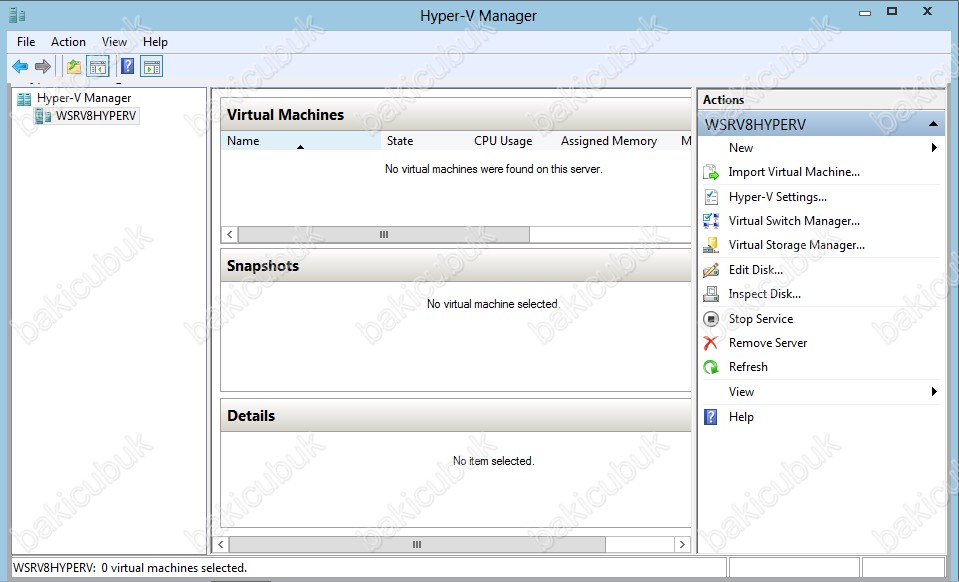
Task: Click the Virtual Storage Manager icon
Action: [711, 245]
